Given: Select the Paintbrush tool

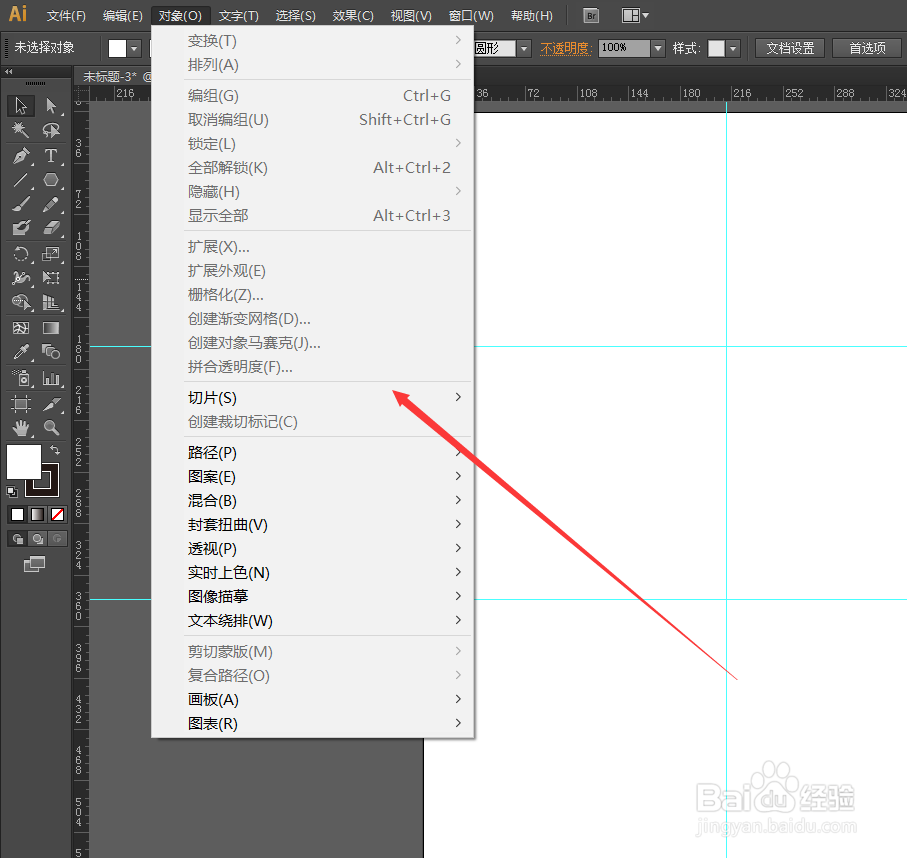Looking at the screenshot, I should tap(21, 204).
